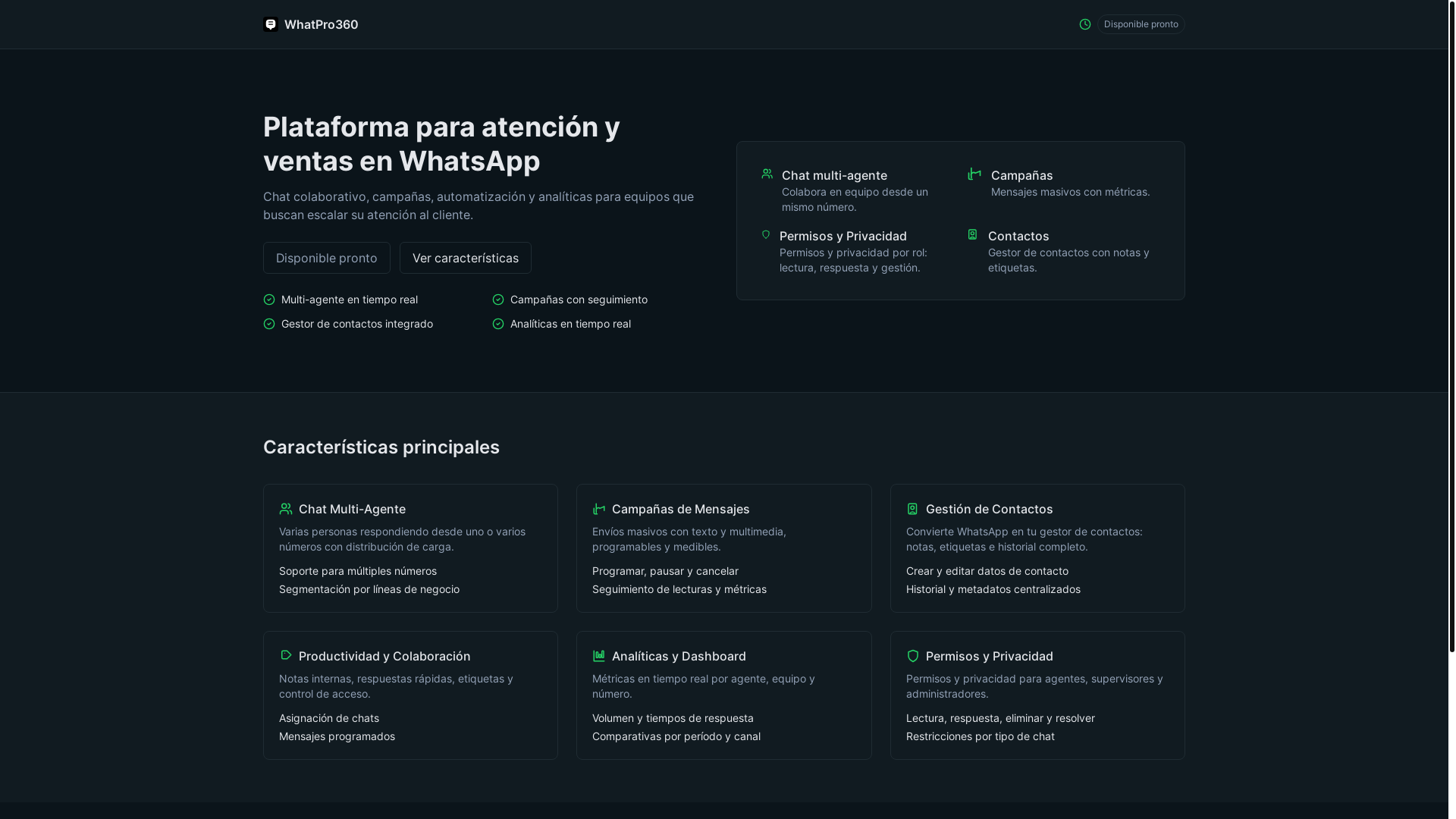Select the Permisos y Privacidad heading in the hero panel
The height and width of the screenshot is (819, 1456).
843,236
